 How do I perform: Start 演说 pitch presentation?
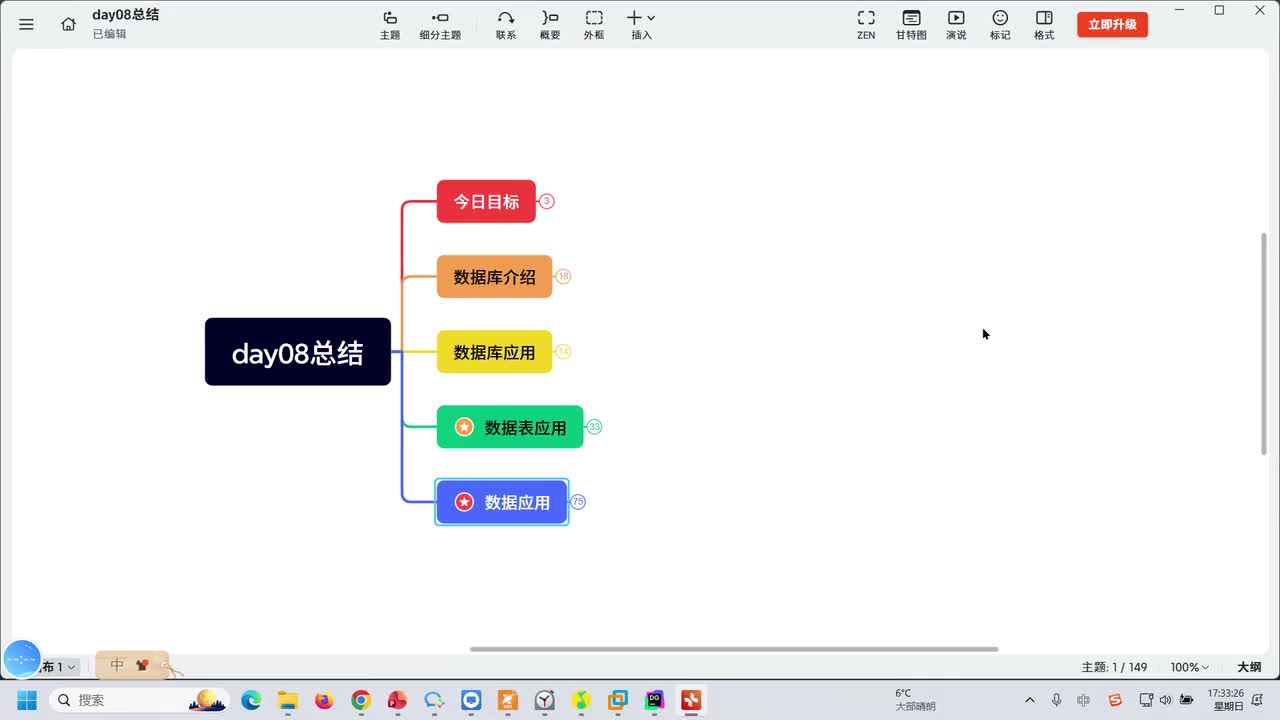956,25
